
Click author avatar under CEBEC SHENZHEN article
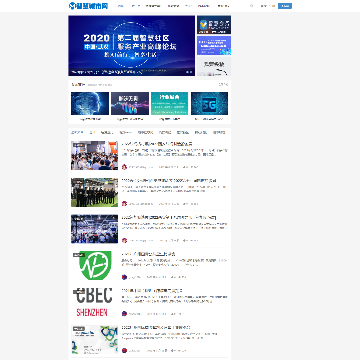tap(124, 313)
